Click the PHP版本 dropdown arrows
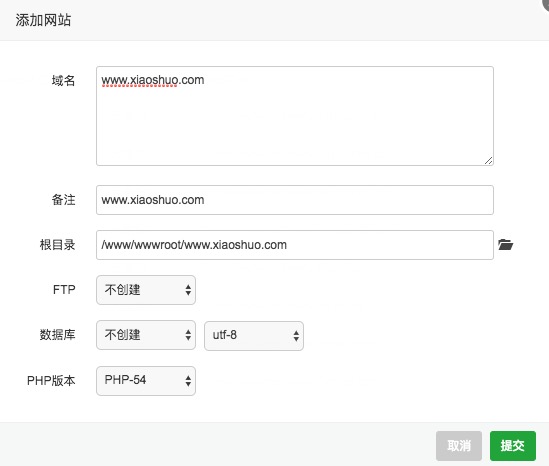Screen dimensions: 549x466 pos(188,381)
